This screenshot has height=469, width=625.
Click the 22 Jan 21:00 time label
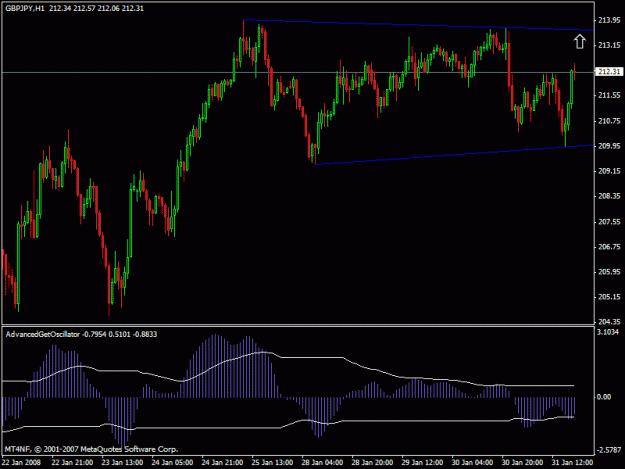coord(72,463)
